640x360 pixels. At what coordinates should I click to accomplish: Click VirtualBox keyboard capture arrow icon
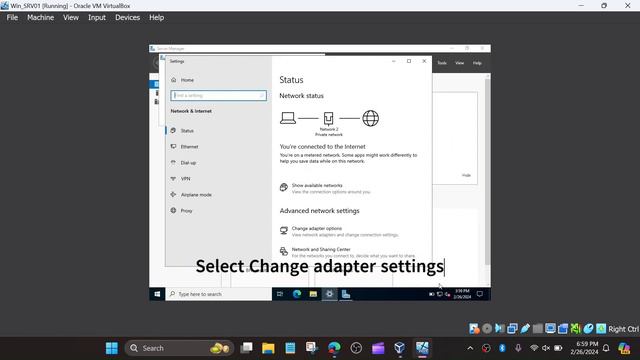(x=601, y=329)
